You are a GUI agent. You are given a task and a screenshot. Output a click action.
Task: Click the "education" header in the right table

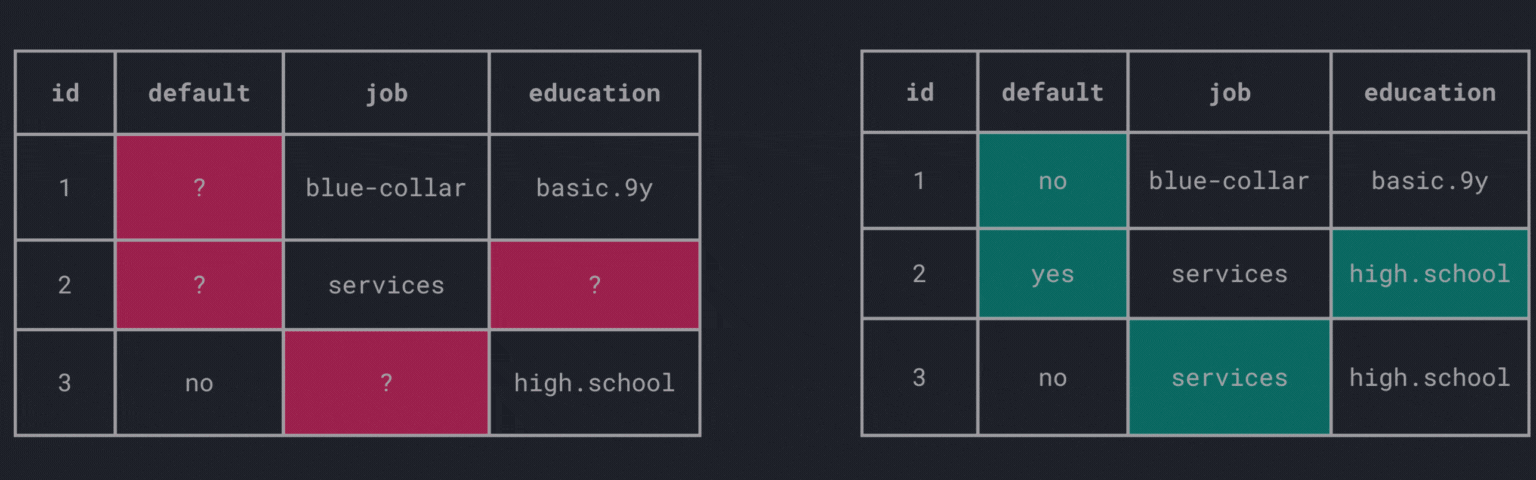(x=1429, y=92)
